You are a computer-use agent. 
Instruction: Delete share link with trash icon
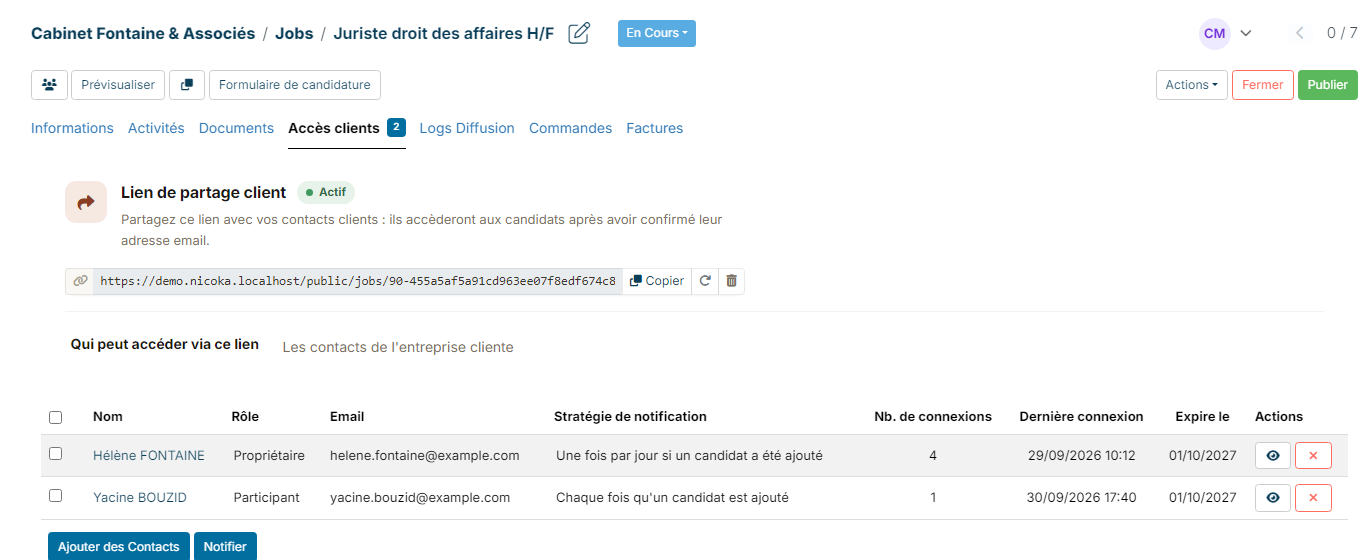click(x=731, y=281)
